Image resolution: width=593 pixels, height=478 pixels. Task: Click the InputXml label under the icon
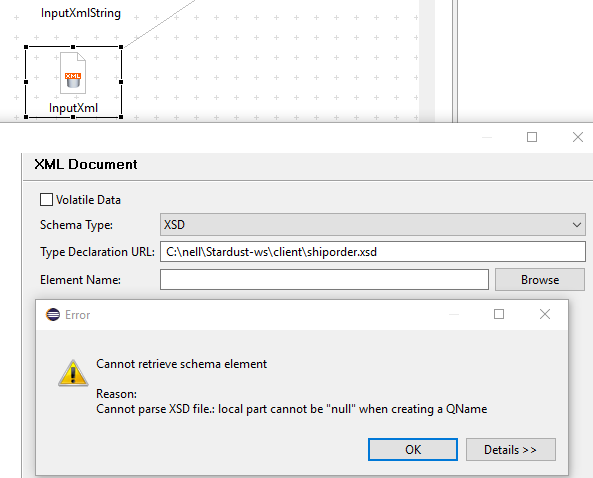coord(73,108)
